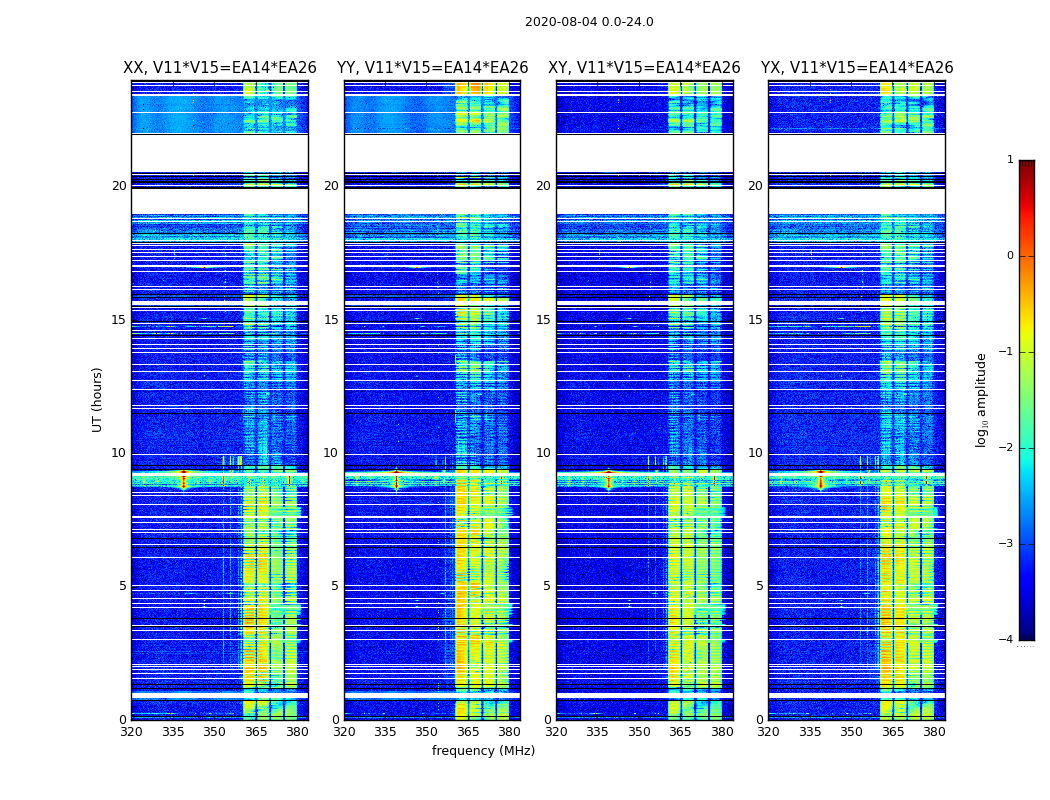The height and width of the screenshot is (800, 1050).
Task: Click the XX panel title text
Action: point(220,68)
